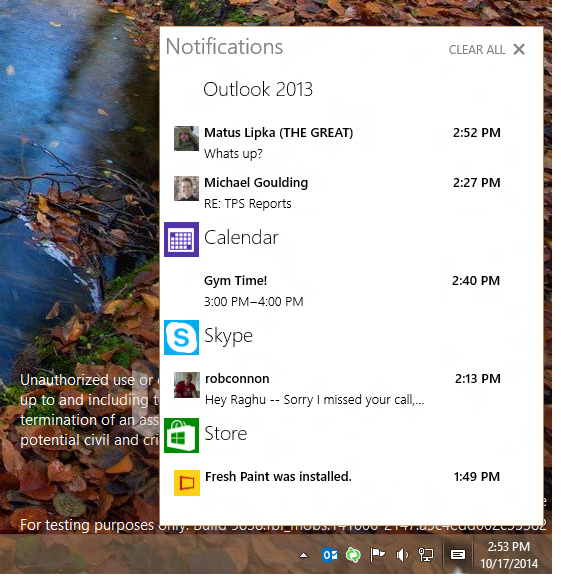Click the 2:13 PM timestamp
This screenshot has height=579, width=561.
coord(478,379)
